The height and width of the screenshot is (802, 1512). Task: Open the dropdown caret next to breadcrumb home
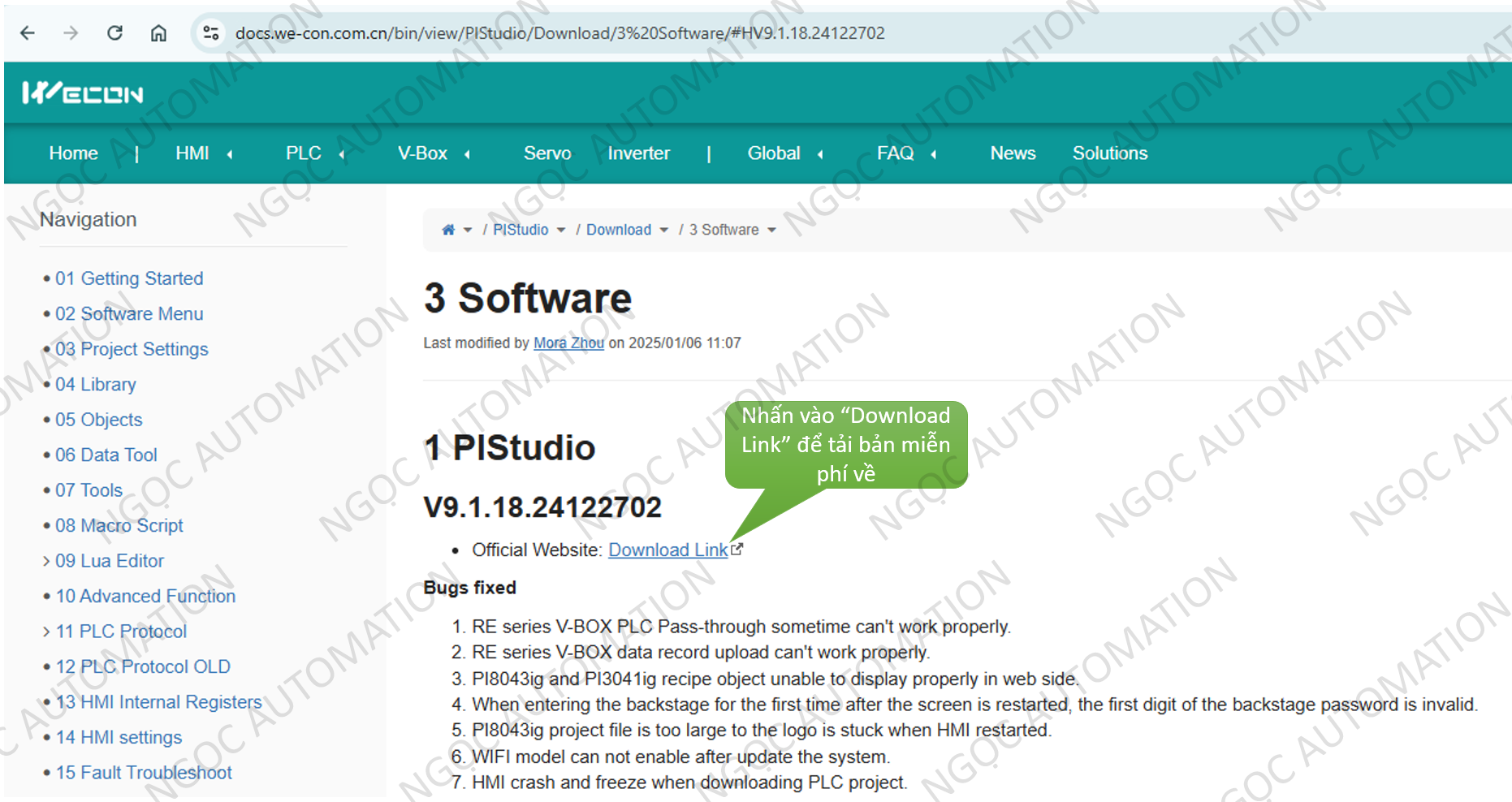(468, 231)
